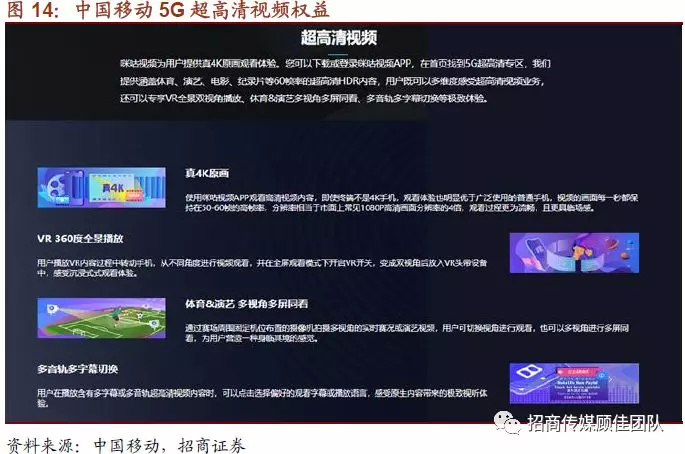The height and width of the screenshot is (454, 685).
Task: Click the multi-view description starting 通过赛场周围
Action: pyautogui.click(x=407, y=333)
